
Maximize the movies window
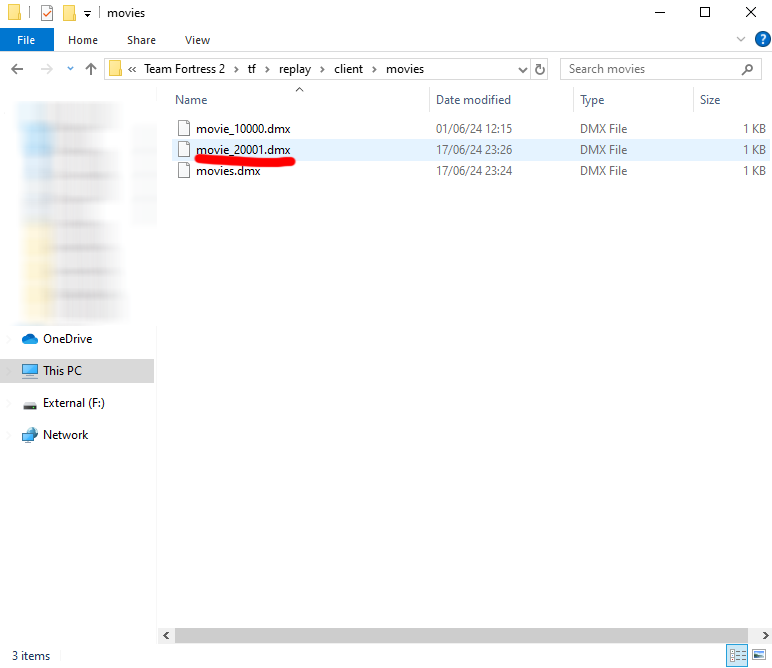705,12
